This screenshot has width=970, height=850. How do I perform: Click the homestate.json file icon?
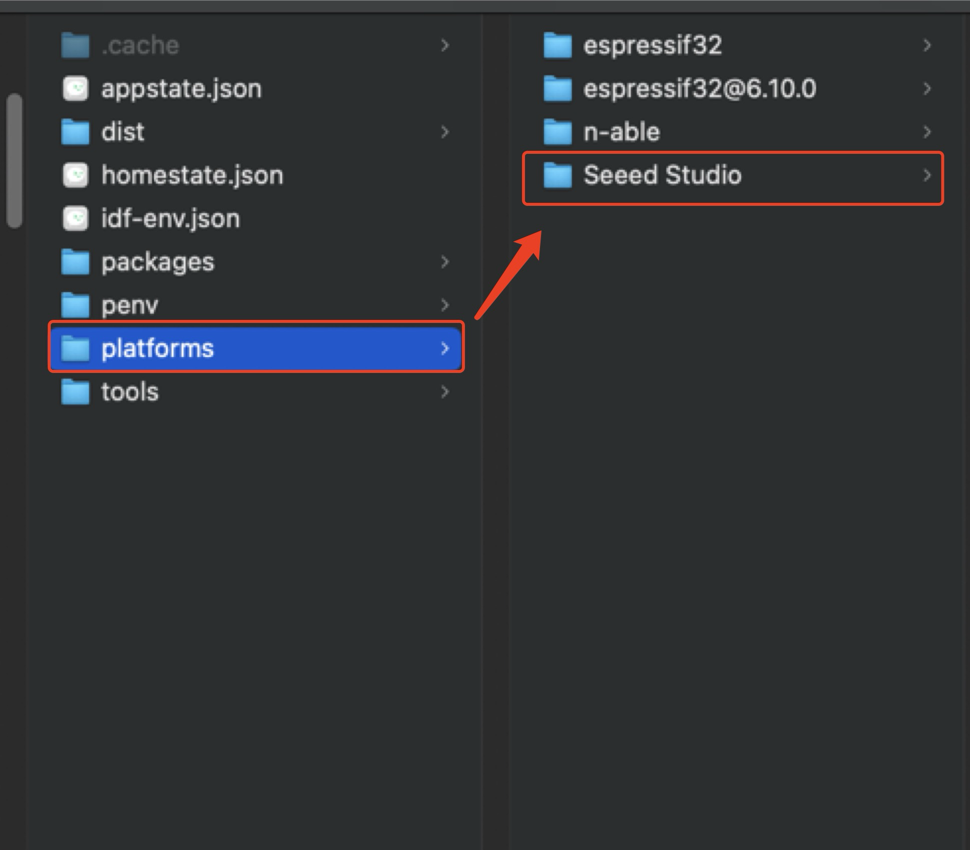(x=75, y=175)
